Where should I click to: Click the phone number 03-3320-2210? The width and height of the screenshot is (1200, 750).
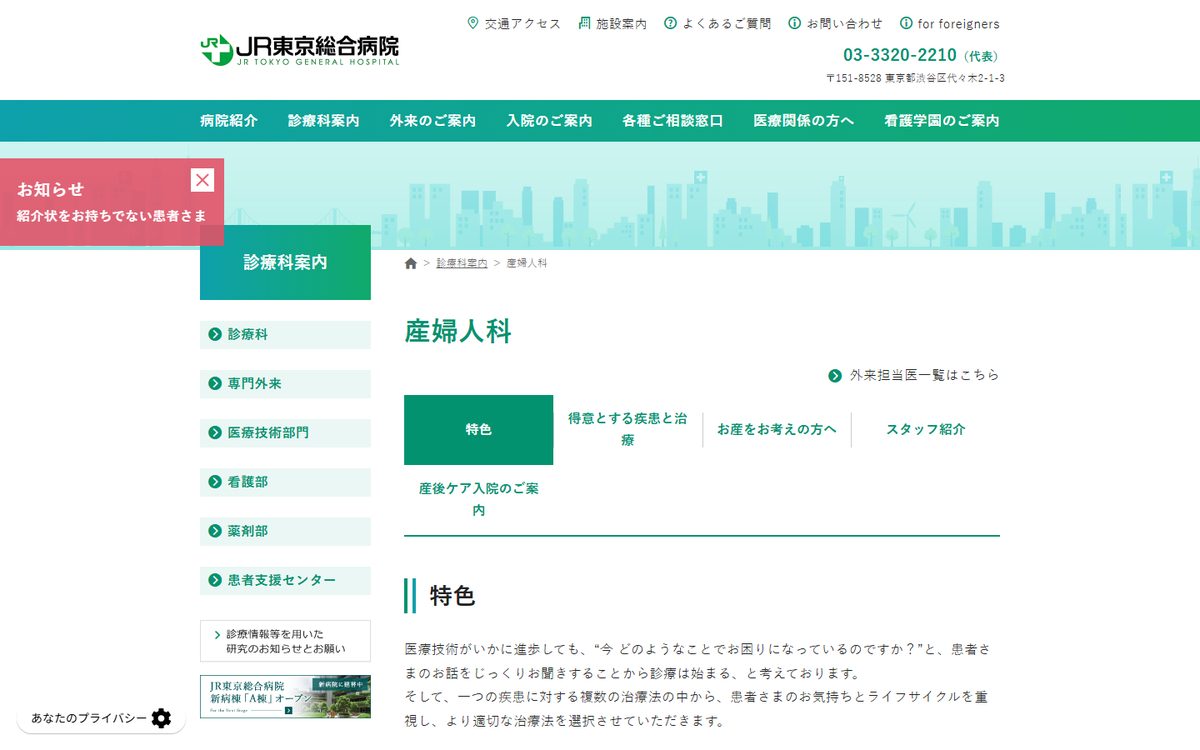tap(900, 55)
